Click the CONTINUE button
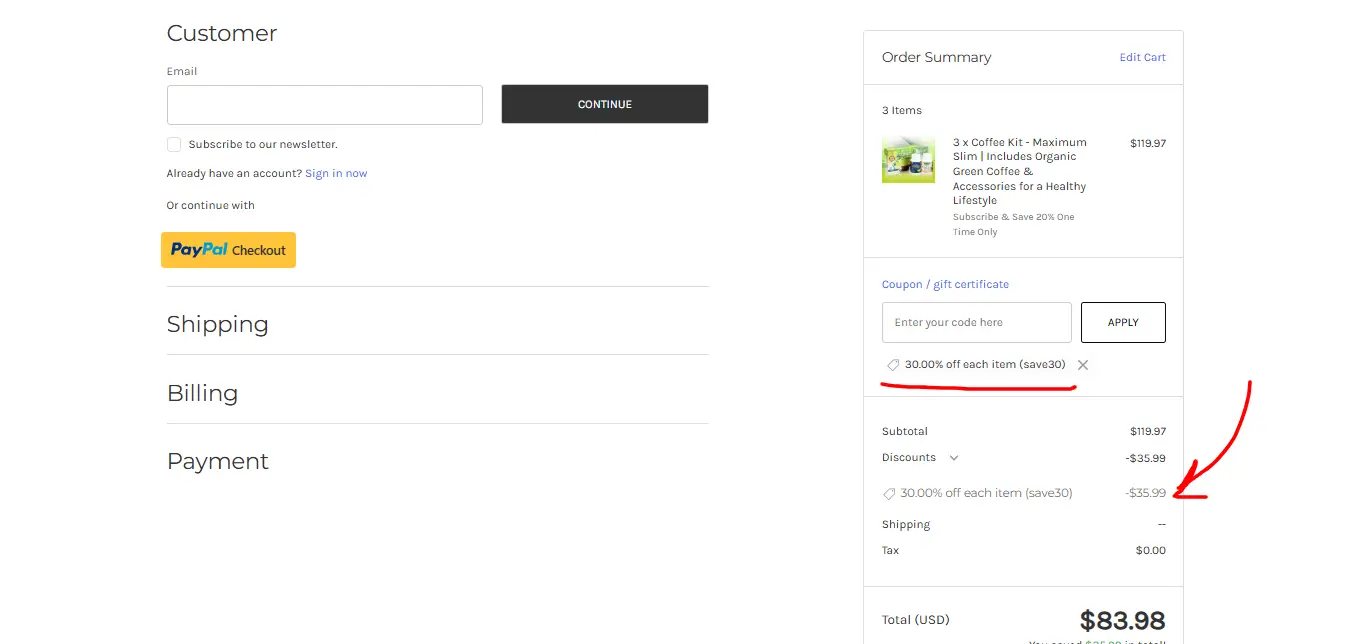Image resolution: width=1350 pixels, height=644 pixels. pyautogui.click(x=605, y=104)
